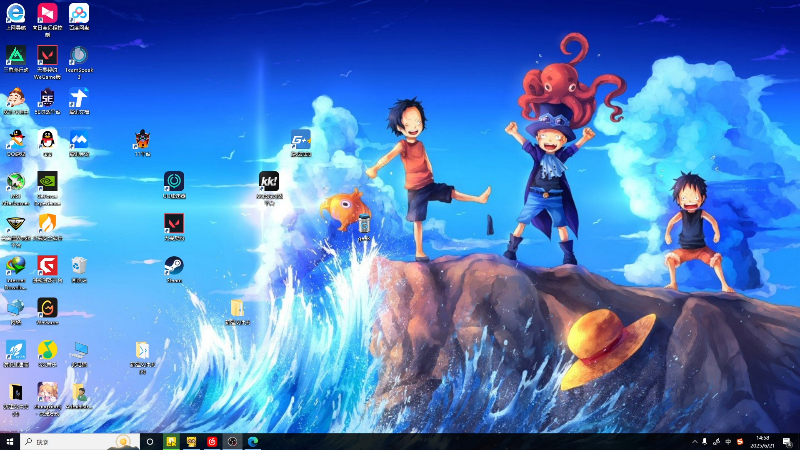
Task: Open Cortana circle button on taskbar
Action: point(150,441)
